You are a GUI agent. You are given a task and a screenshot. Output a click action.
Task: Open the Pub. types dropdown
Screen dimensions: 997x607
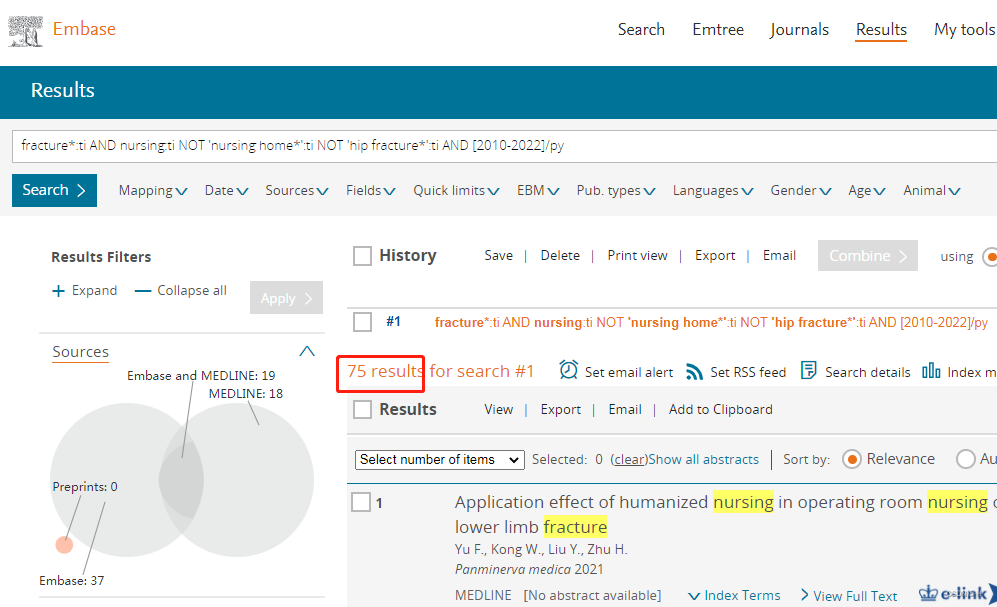tap(616, 190)
